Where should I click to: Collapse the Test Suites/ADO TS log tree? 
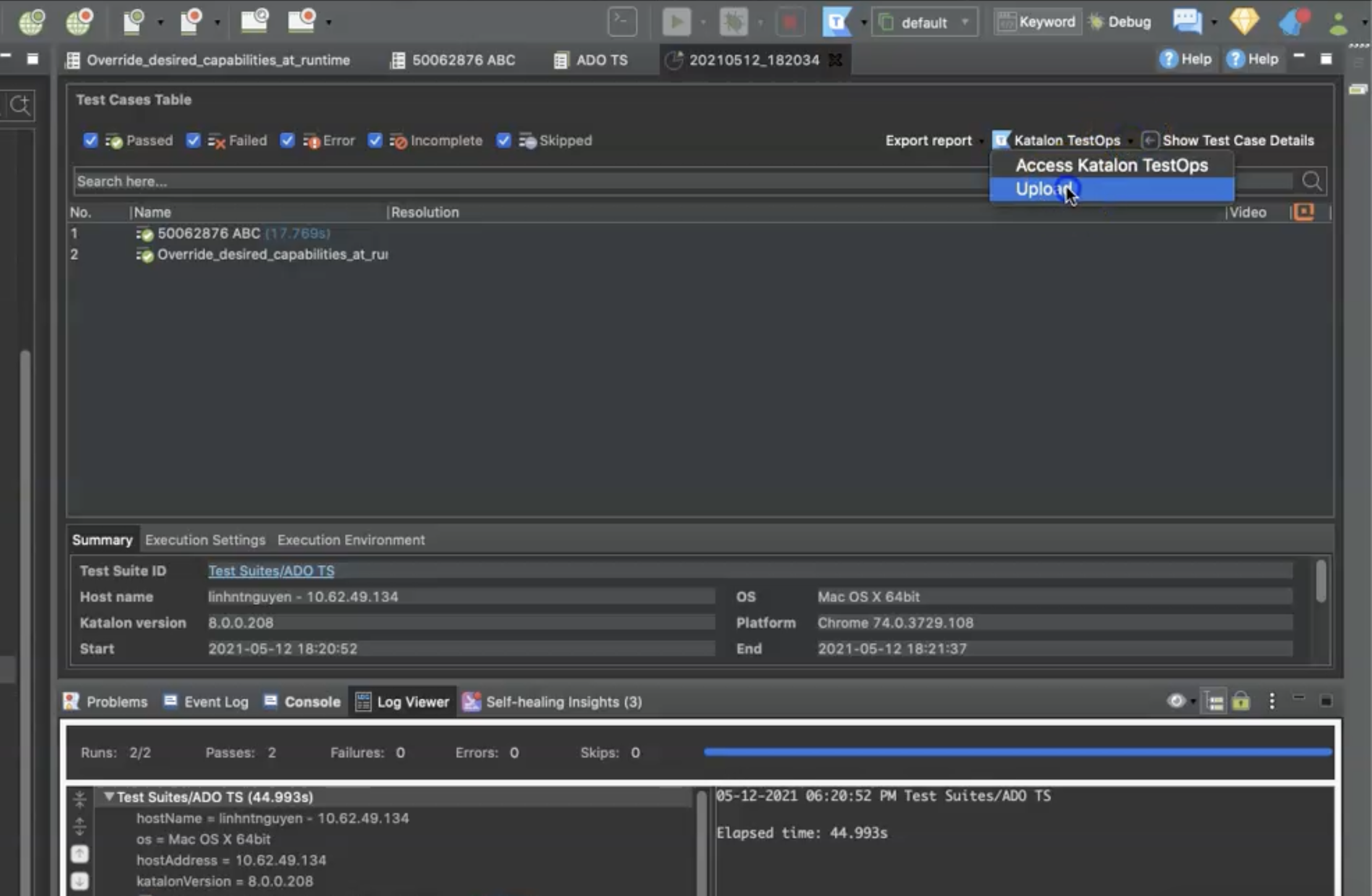point(109,796)
